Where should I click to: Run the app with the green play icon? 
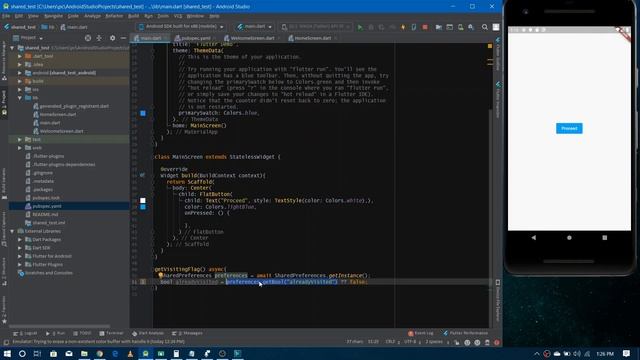tap(360, 27)
